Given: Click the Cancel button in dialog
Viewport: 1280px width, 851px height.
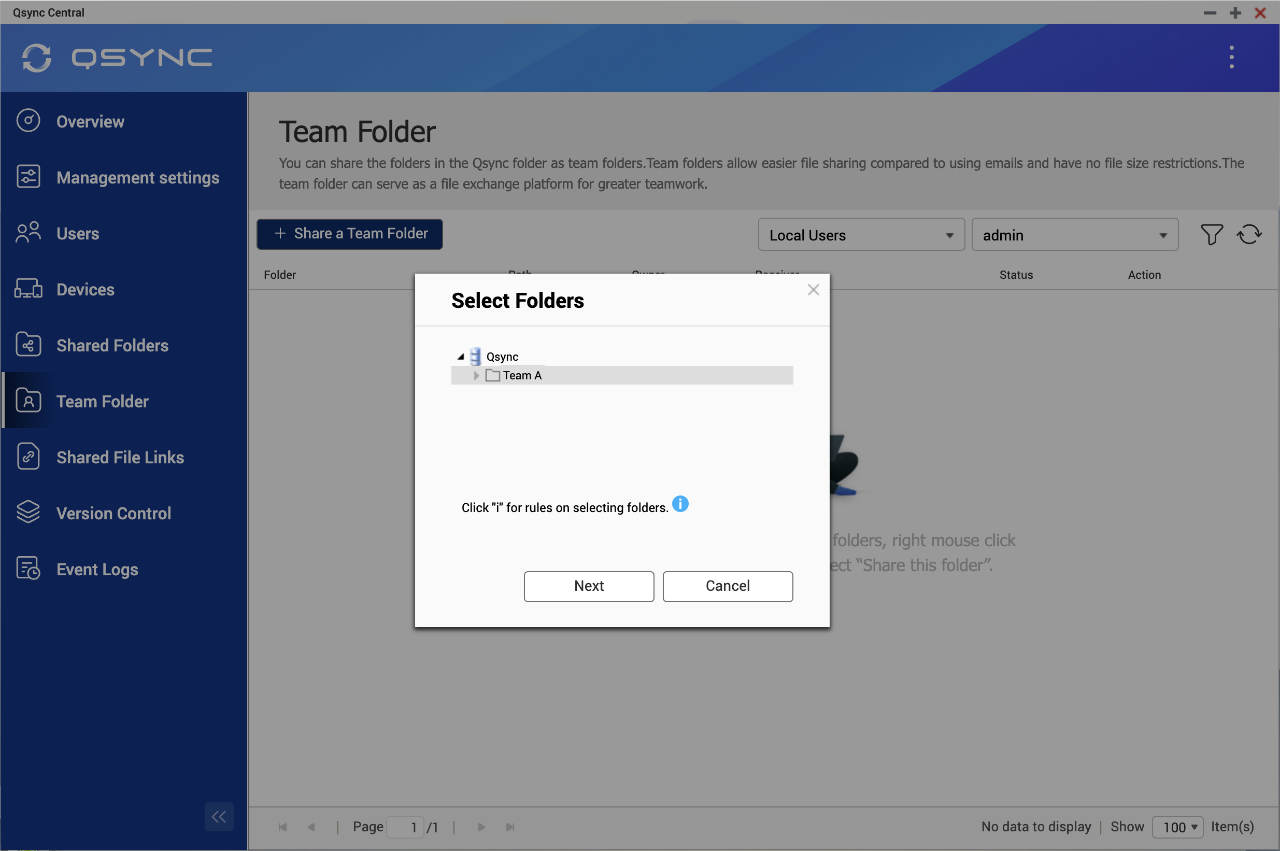Looking at the screenshot, I should click(728, 586).
